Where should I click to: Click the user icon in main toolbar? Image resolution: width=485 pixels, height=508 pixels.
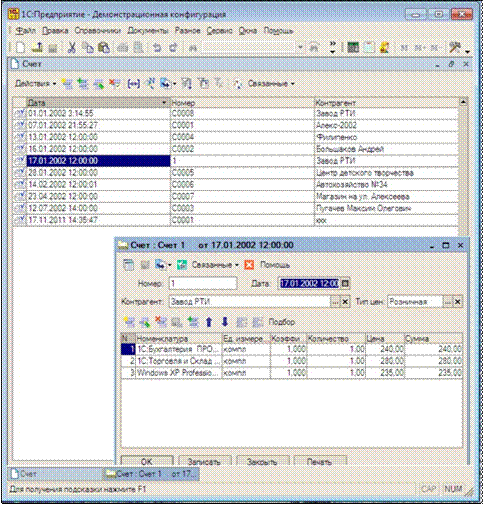[385, 48]
